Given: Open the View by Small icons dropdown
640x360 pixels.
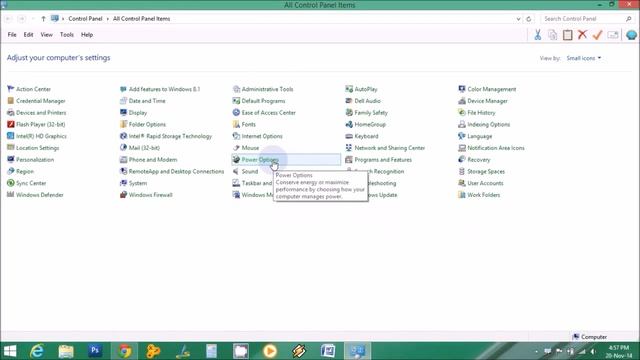Looking at the screenshot, I should click(584, 58).
